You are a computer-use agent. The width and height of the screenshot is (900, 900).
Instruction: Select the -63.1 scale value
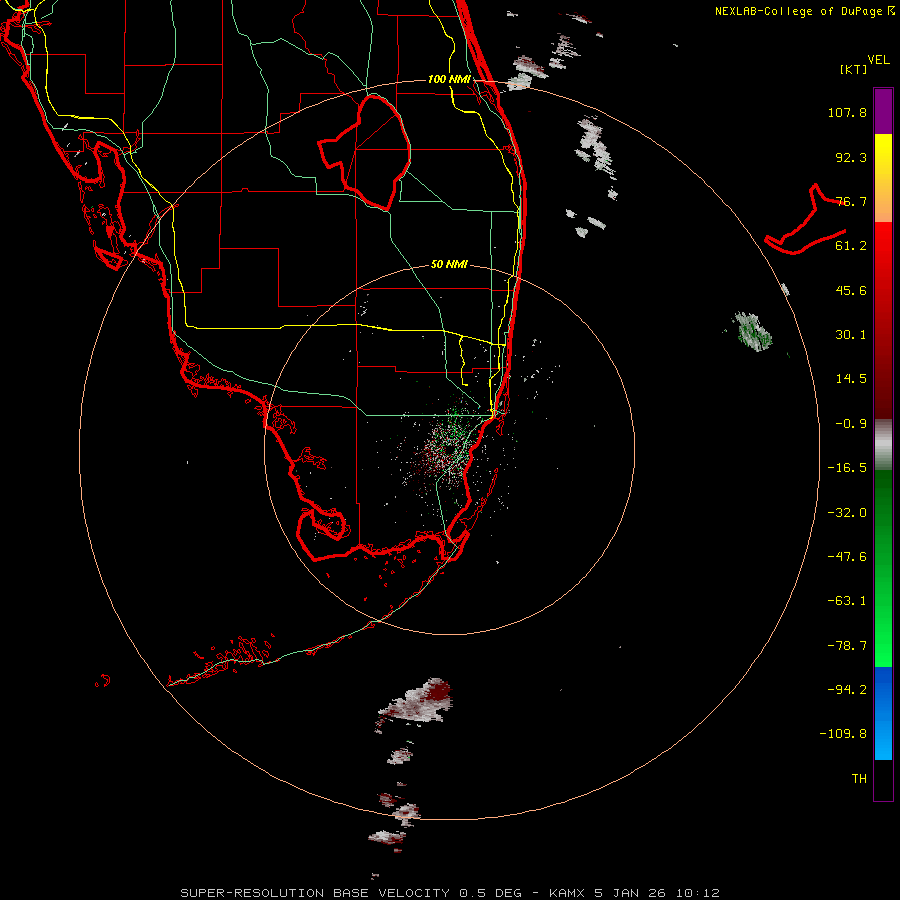pyautogui.click(x=847, y=601)
